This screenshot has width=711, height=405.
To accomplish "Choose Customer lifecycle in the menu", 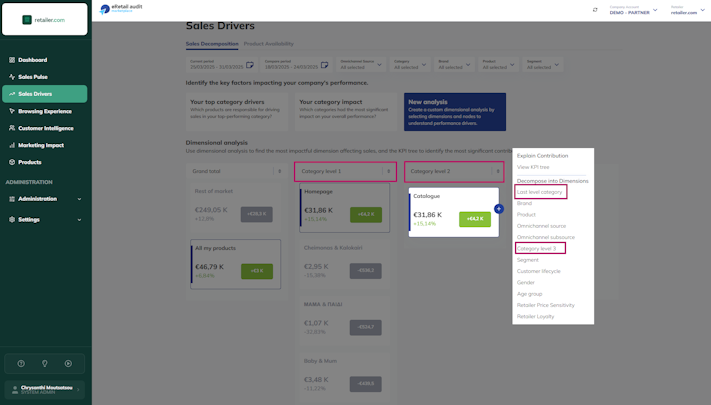I will [539, 271].
